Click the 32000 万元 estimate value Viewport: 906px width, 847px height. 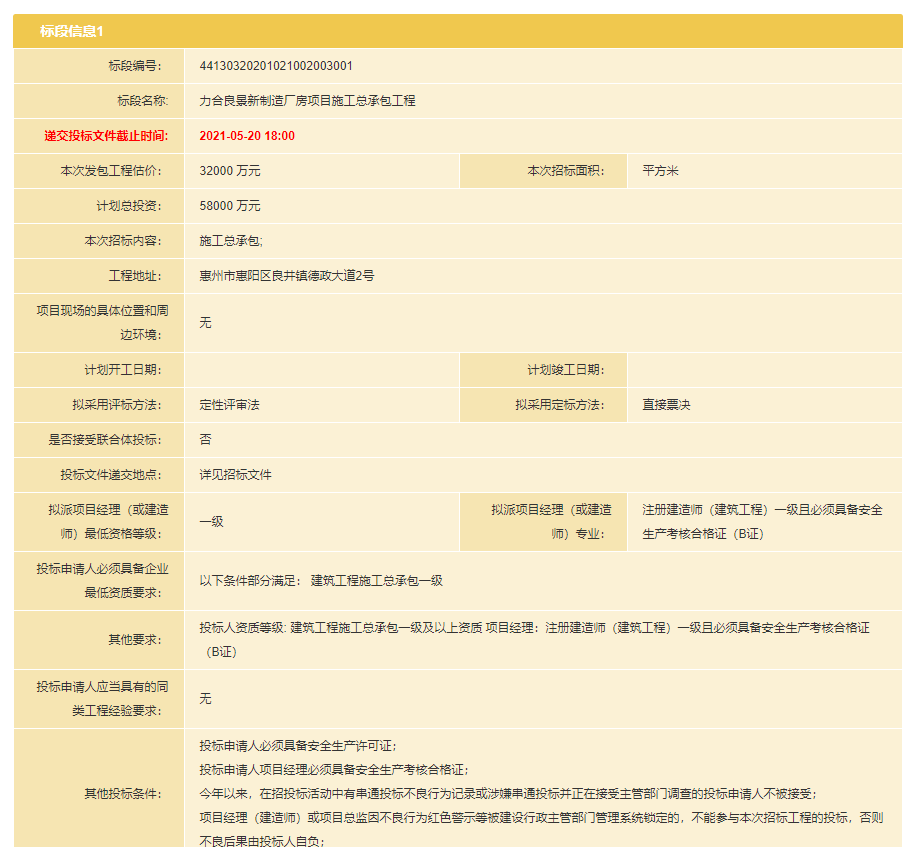click(230, 171)
